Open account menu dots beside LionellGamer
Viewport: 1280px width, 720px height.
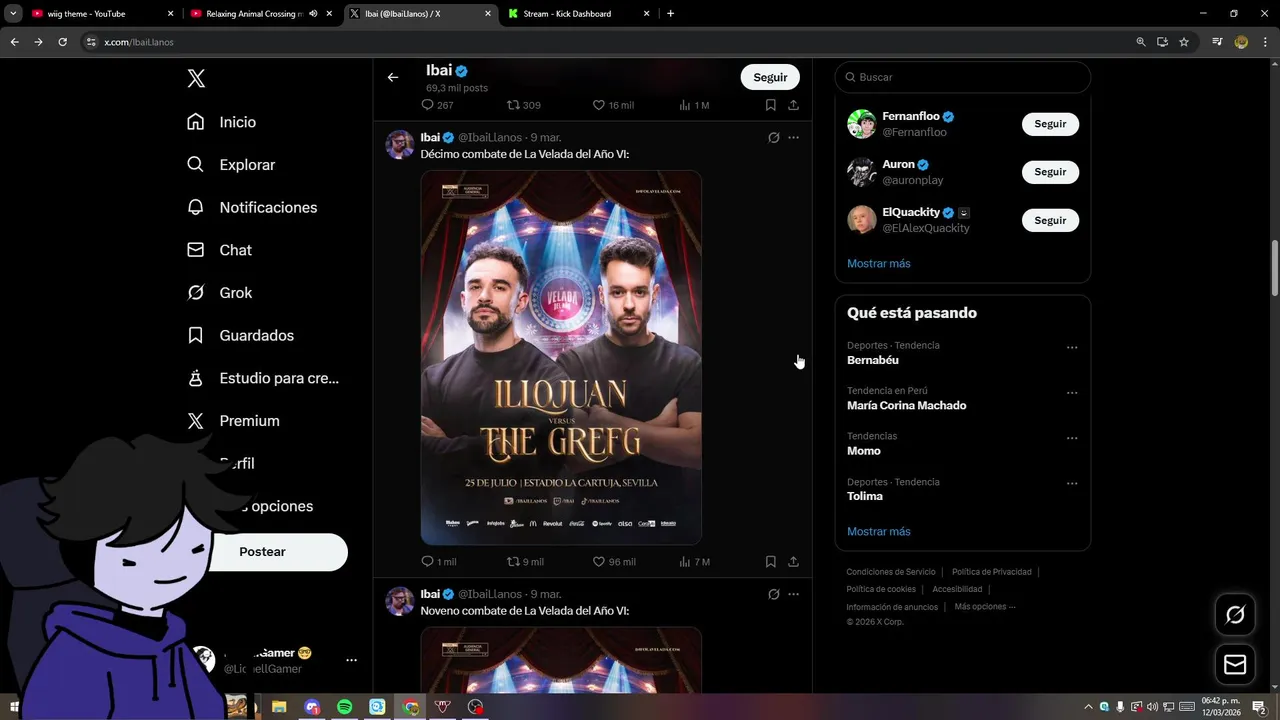(x=351, y=660)
